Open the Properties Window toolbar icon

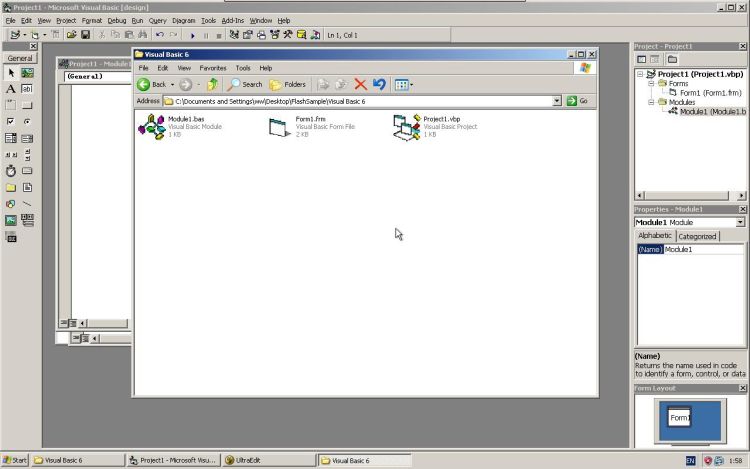pyautogui.click(x=247, y=34)
